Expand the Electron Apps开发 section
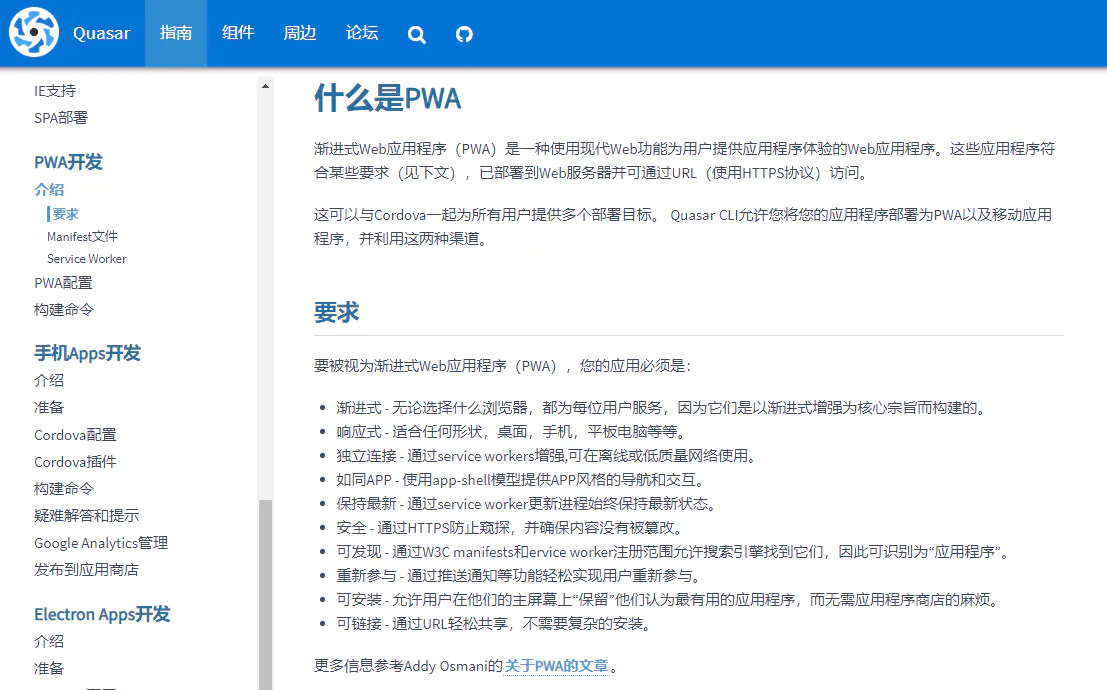1107x690 pixels. pos(101,614)
